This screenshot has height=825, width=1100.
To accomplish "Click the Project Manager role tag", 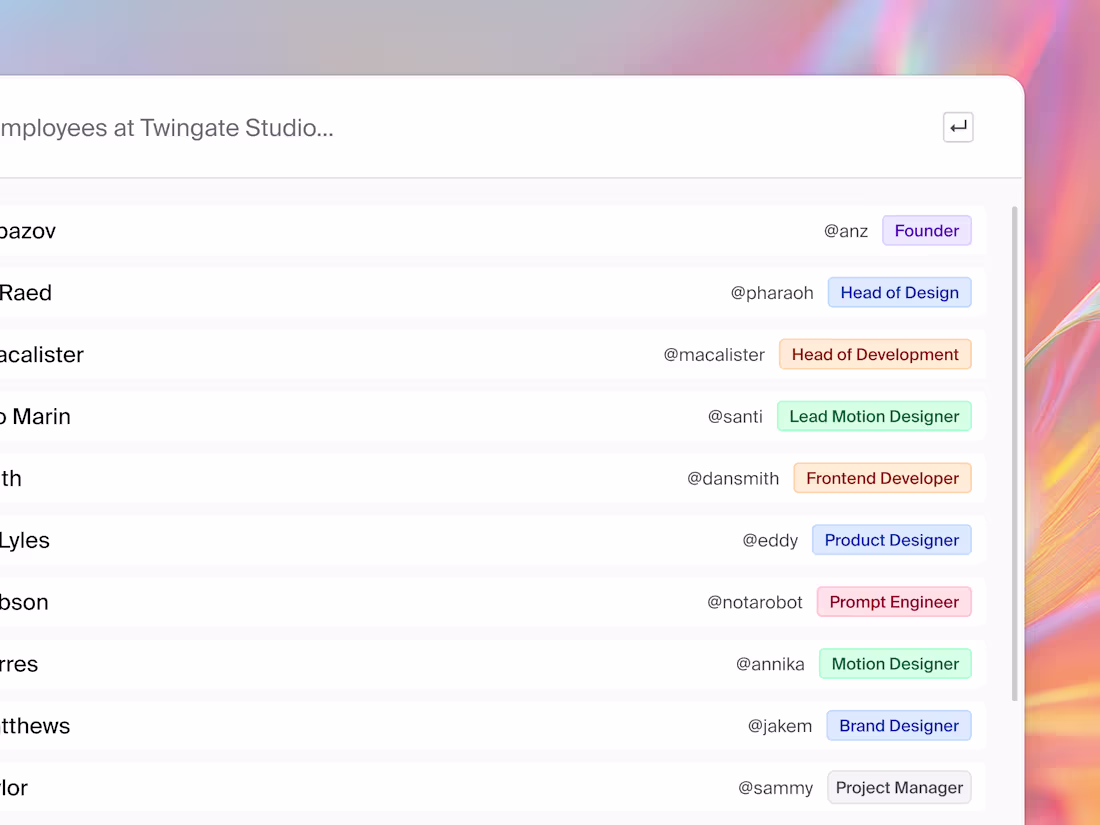I will tap(898, 787).
